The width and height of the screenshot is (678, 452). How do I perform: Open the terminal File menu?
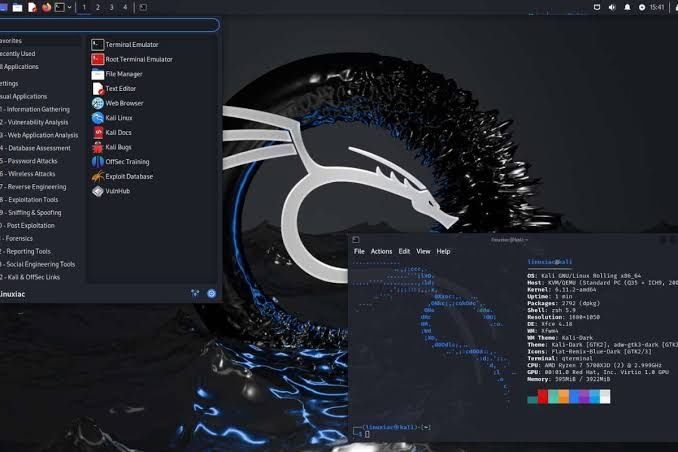pyautogui.click(x=359, y=251)
